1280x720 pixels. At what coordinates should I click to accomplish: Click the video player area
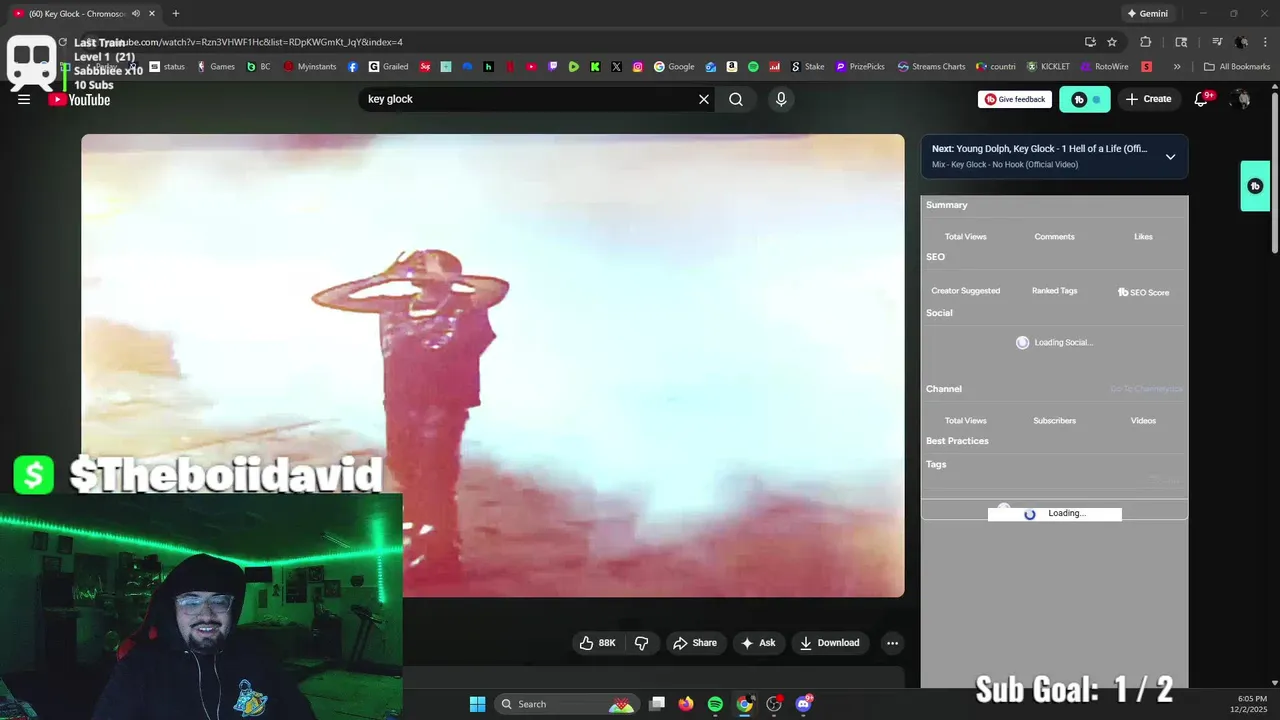493,365
